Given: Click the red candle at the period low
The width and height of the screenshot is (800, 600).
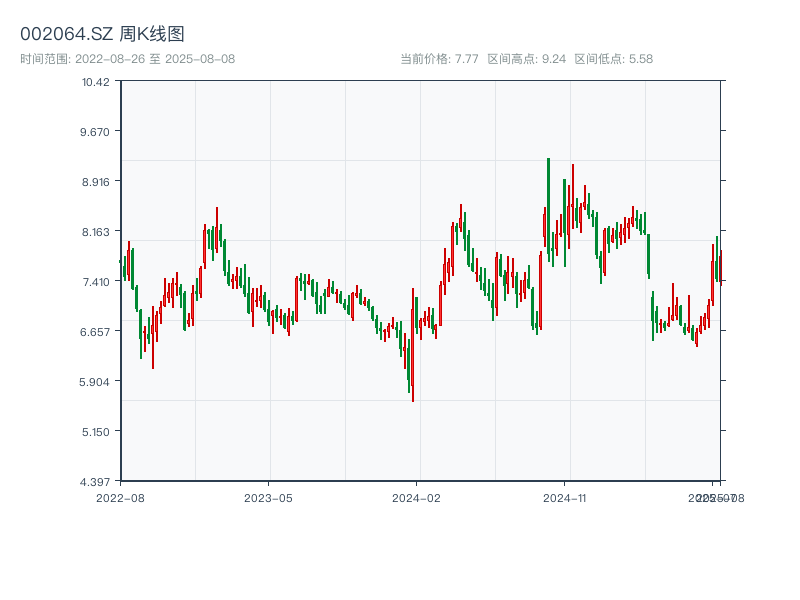Looking at the screenshot, I should tap(412, 345).
